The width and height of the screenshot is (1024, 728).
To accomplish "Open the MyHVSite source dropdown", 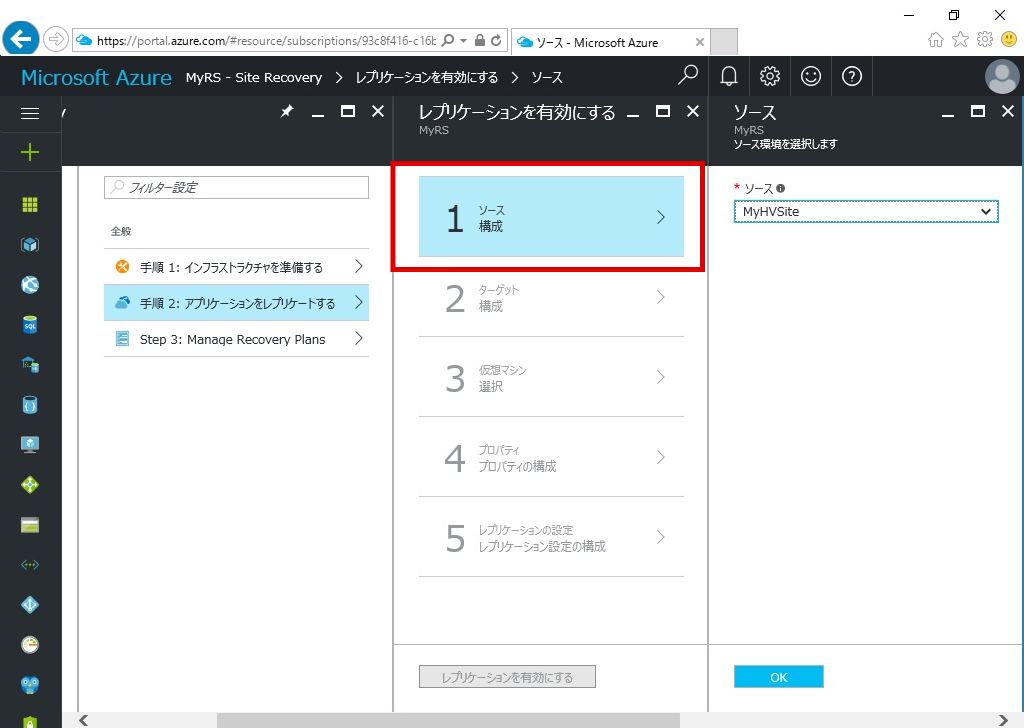I will tap(866, 212).
